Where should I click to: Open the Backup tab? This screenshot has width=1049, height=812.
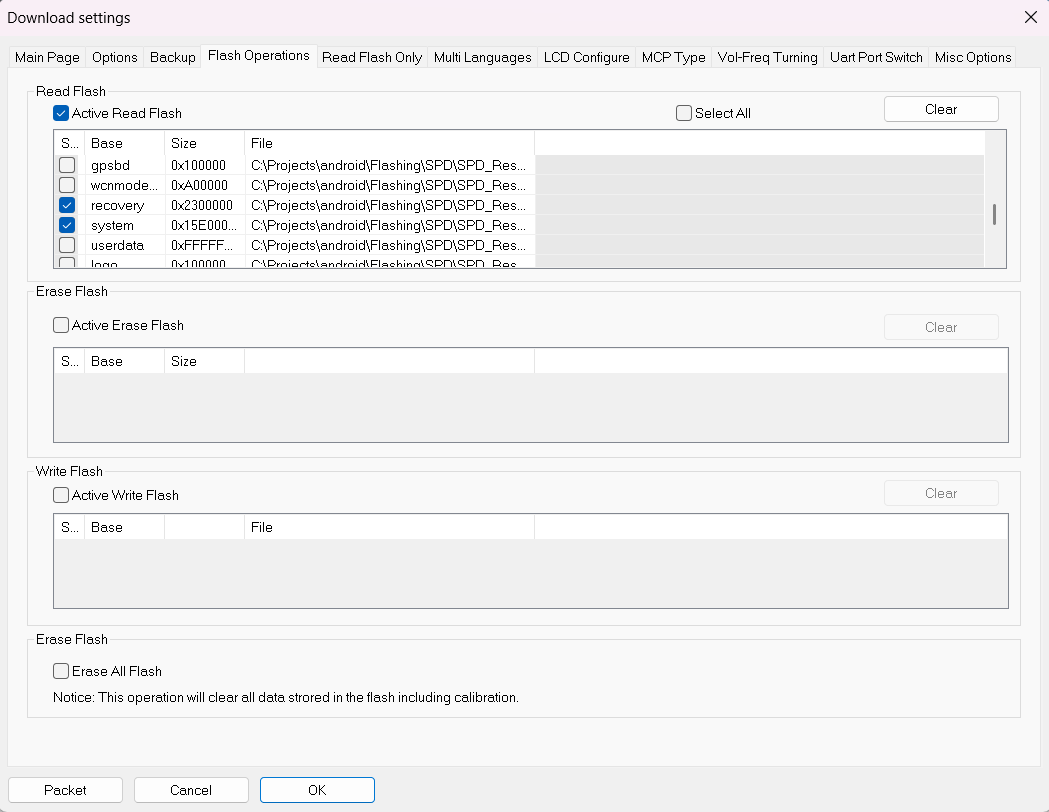[x=172, y=57]
